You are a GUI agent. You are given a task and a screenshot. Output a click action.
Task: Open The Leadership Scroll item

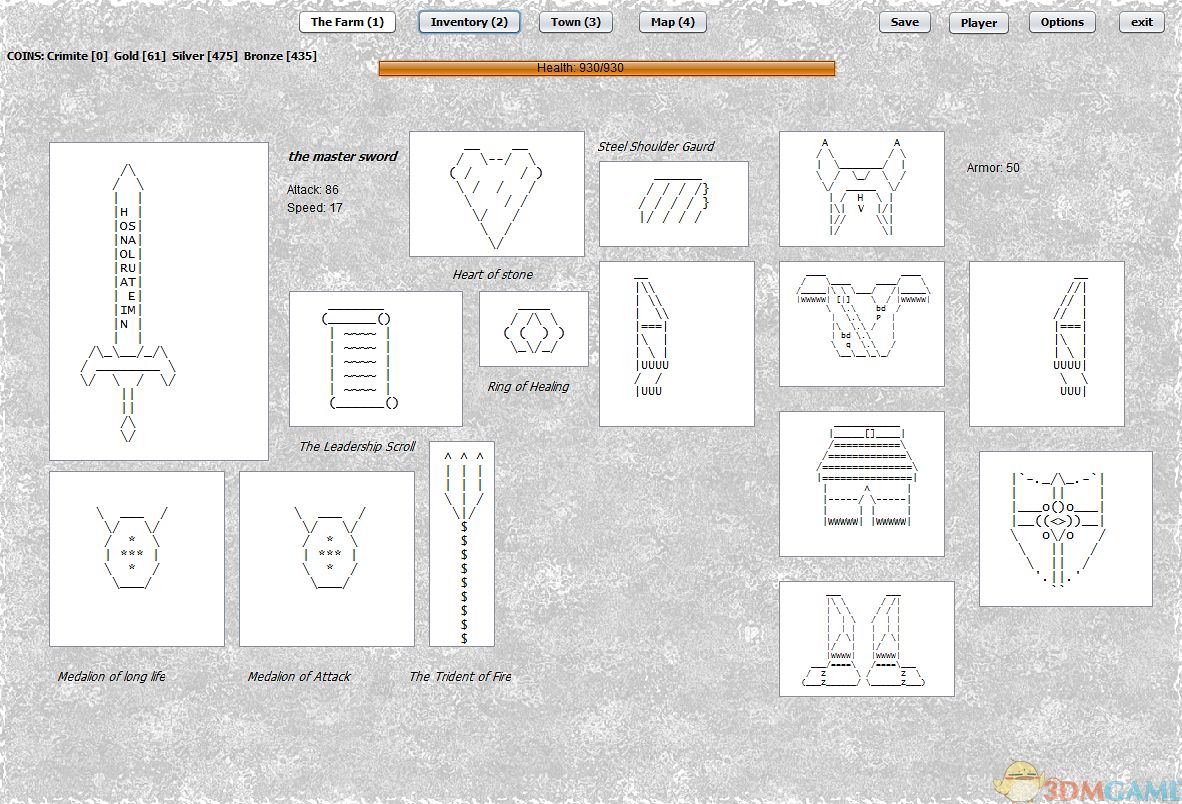pos(376,359)
